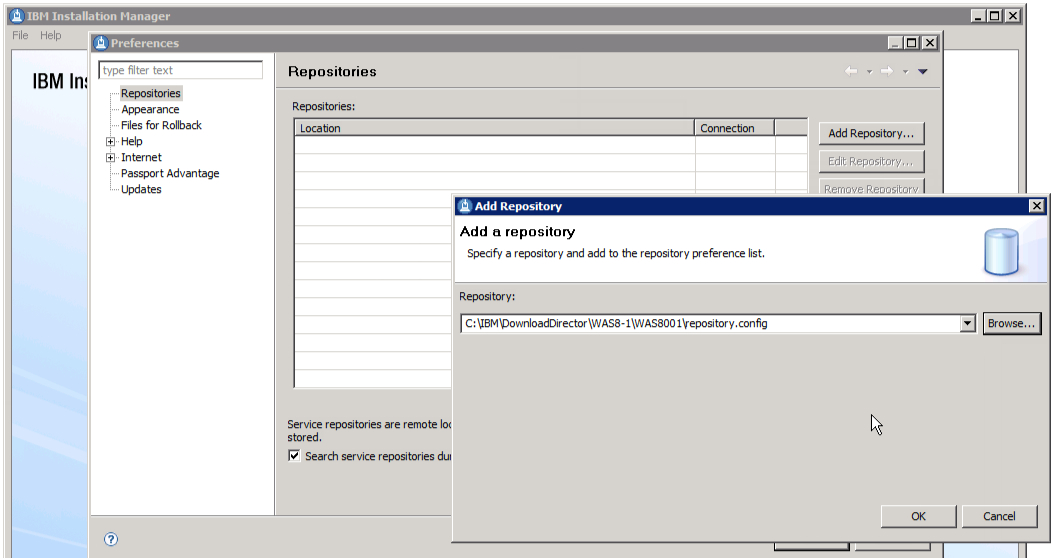This screenshot has height=558, width=1064.
Task: Confirm with OK in Add Repository
Action: pos(918,517)
